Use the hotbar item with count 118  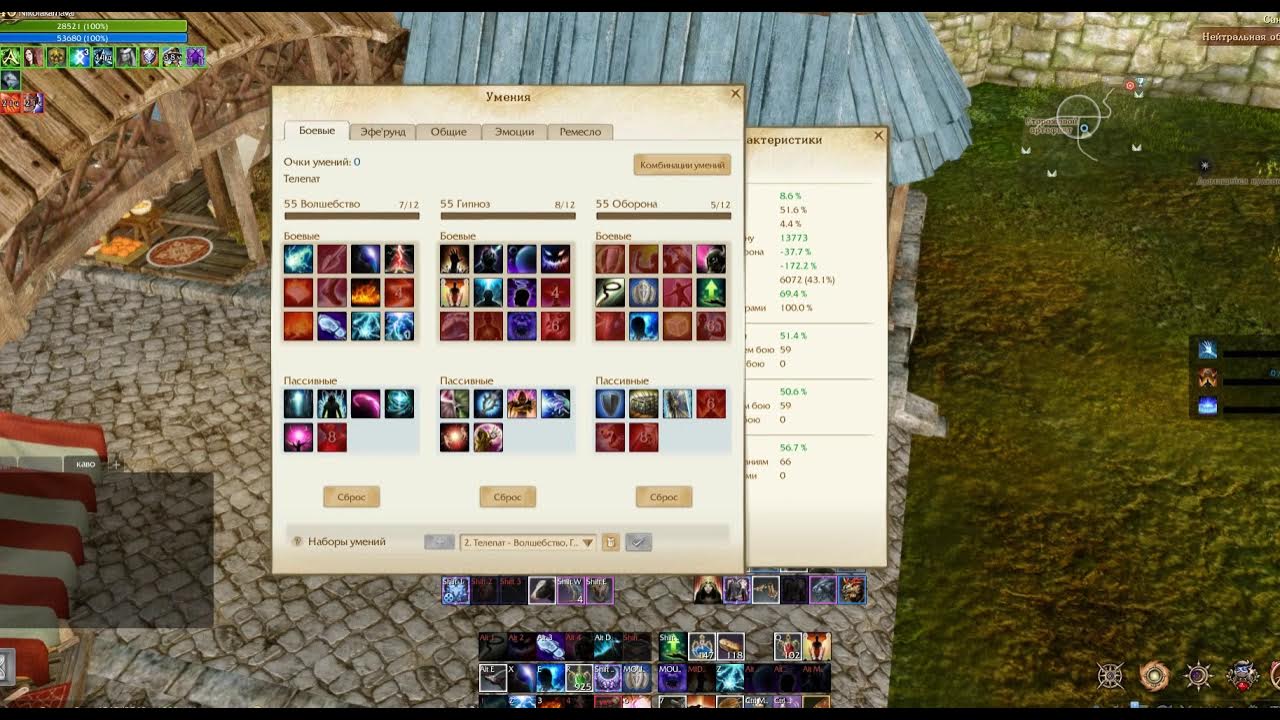[731, 647]
